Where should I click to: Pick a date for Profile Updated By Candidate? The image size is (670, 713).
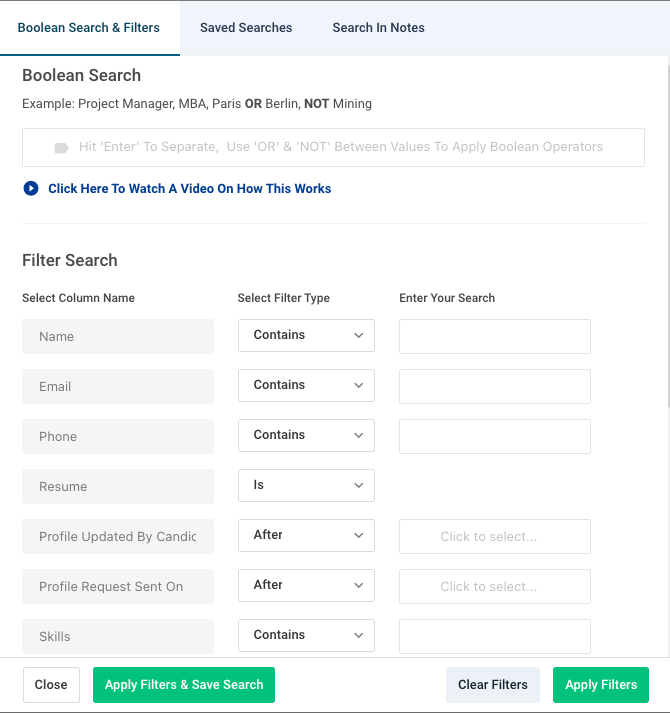point(495,537)
